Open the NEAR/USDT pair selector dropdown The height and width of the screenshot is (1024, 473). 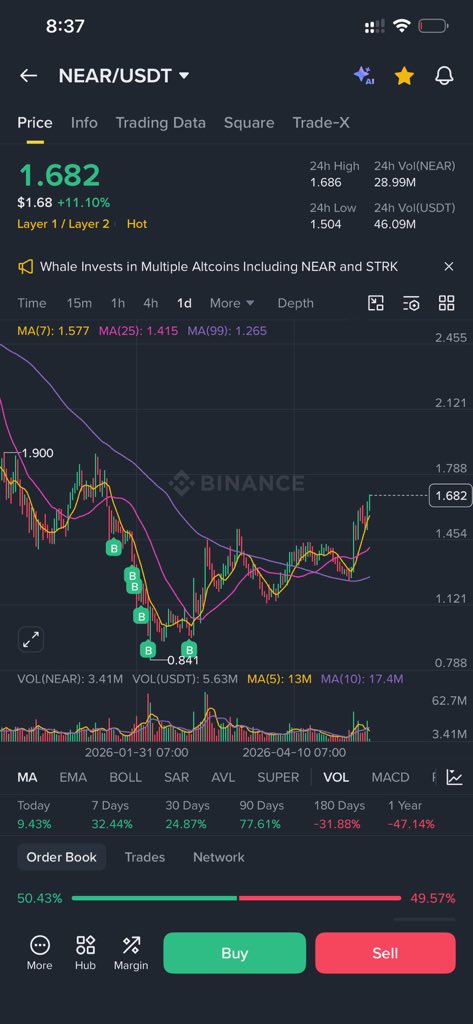click(x=124, y=76)
